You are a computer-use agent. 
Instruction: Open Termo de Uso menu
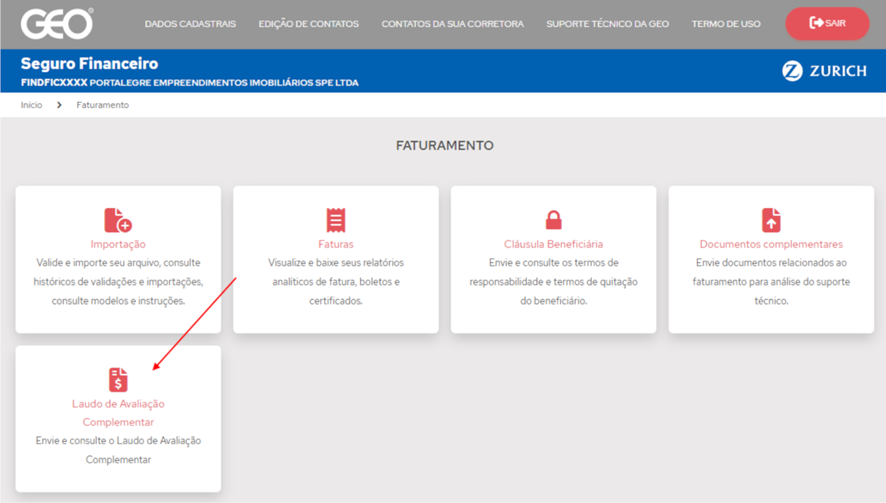[726, 24]
